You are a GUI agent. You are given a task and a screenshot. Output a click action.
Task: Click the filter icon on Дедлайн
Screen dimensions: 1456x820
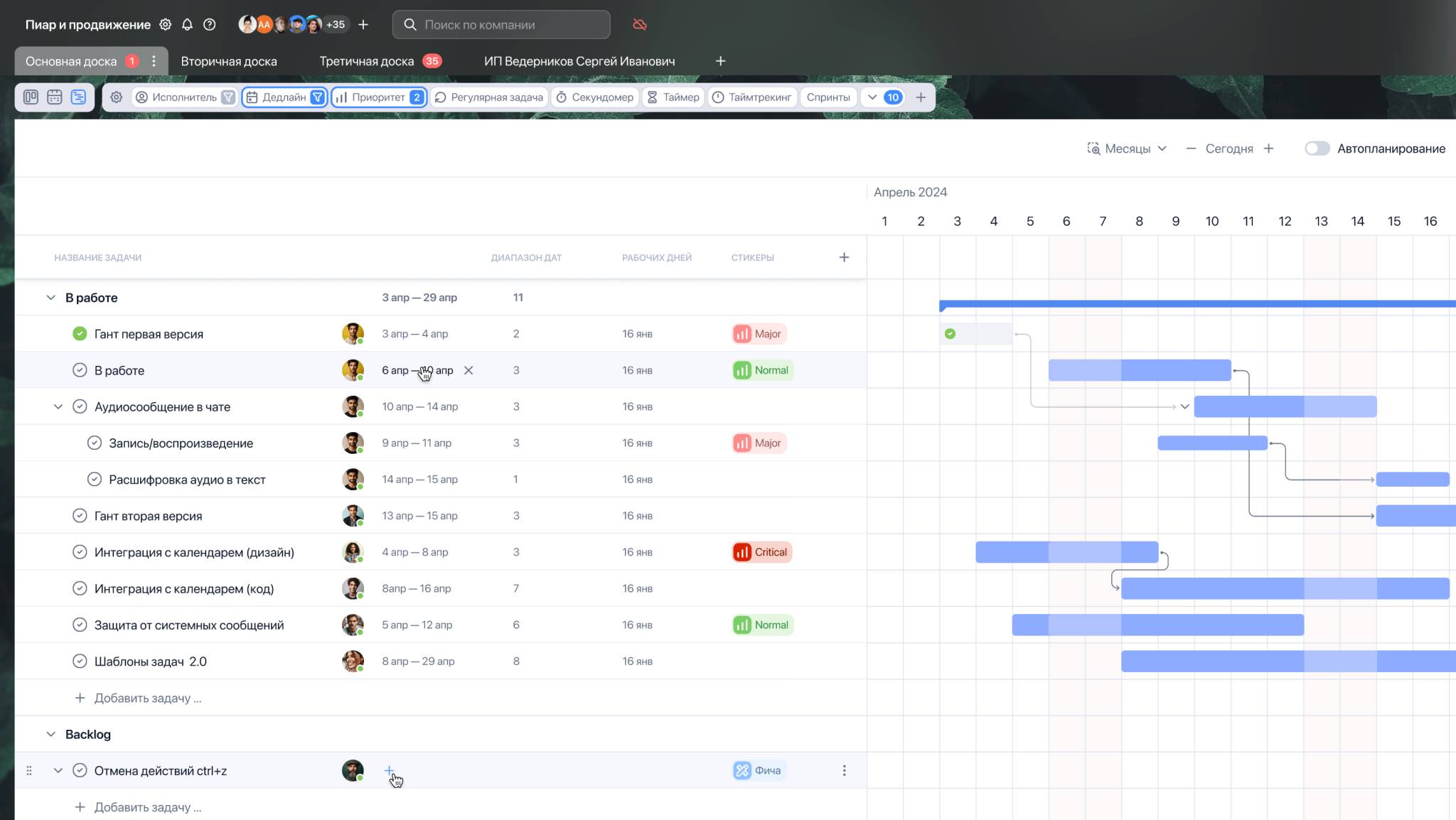[x=318, y=97]
